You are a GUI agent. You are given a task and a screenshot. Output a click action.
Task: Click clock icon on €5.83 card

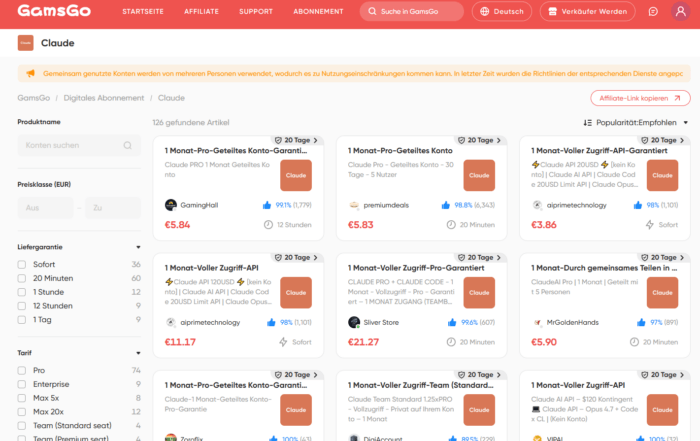coord(451,225)
